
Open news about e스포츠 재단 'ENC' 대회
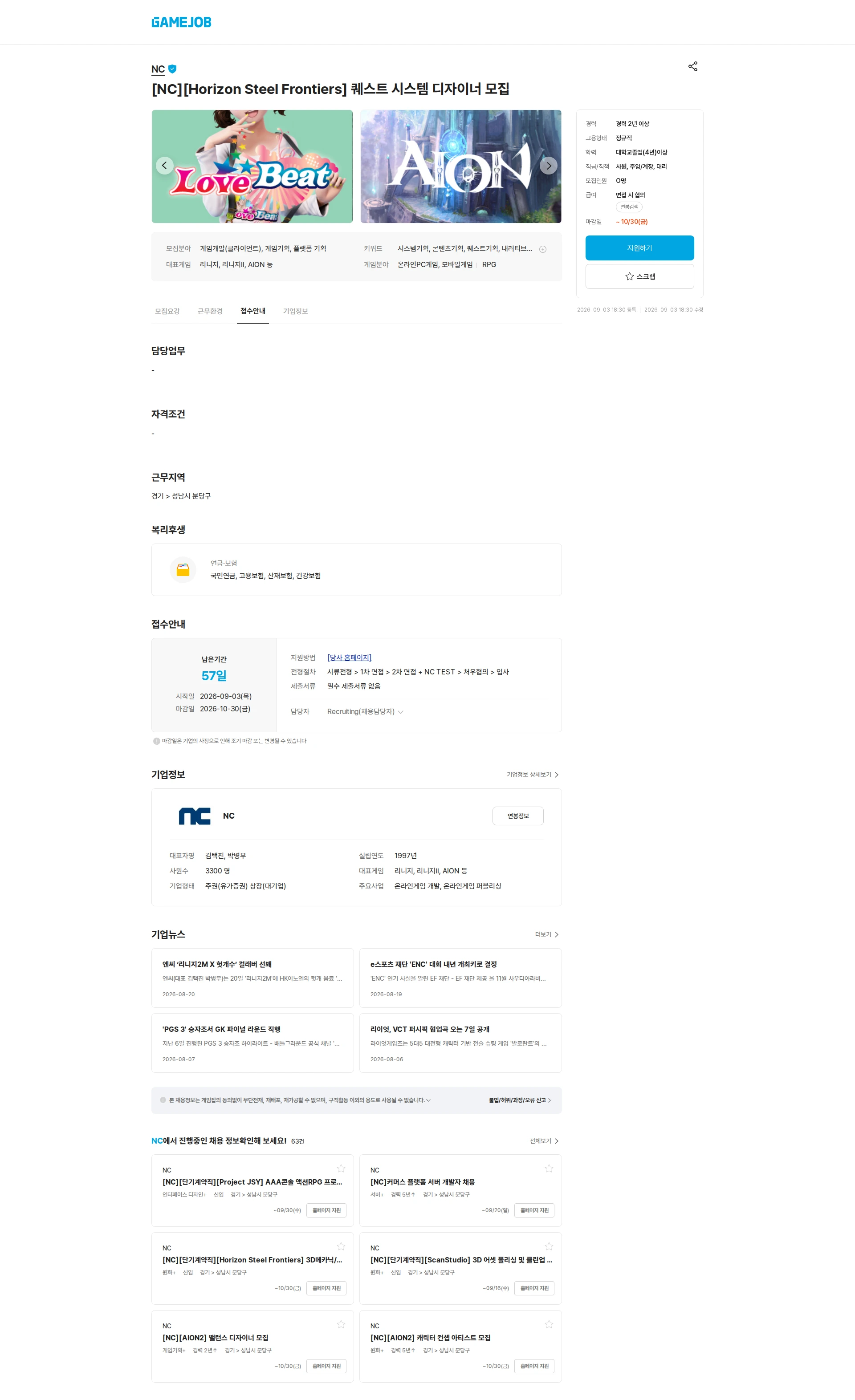433,964
